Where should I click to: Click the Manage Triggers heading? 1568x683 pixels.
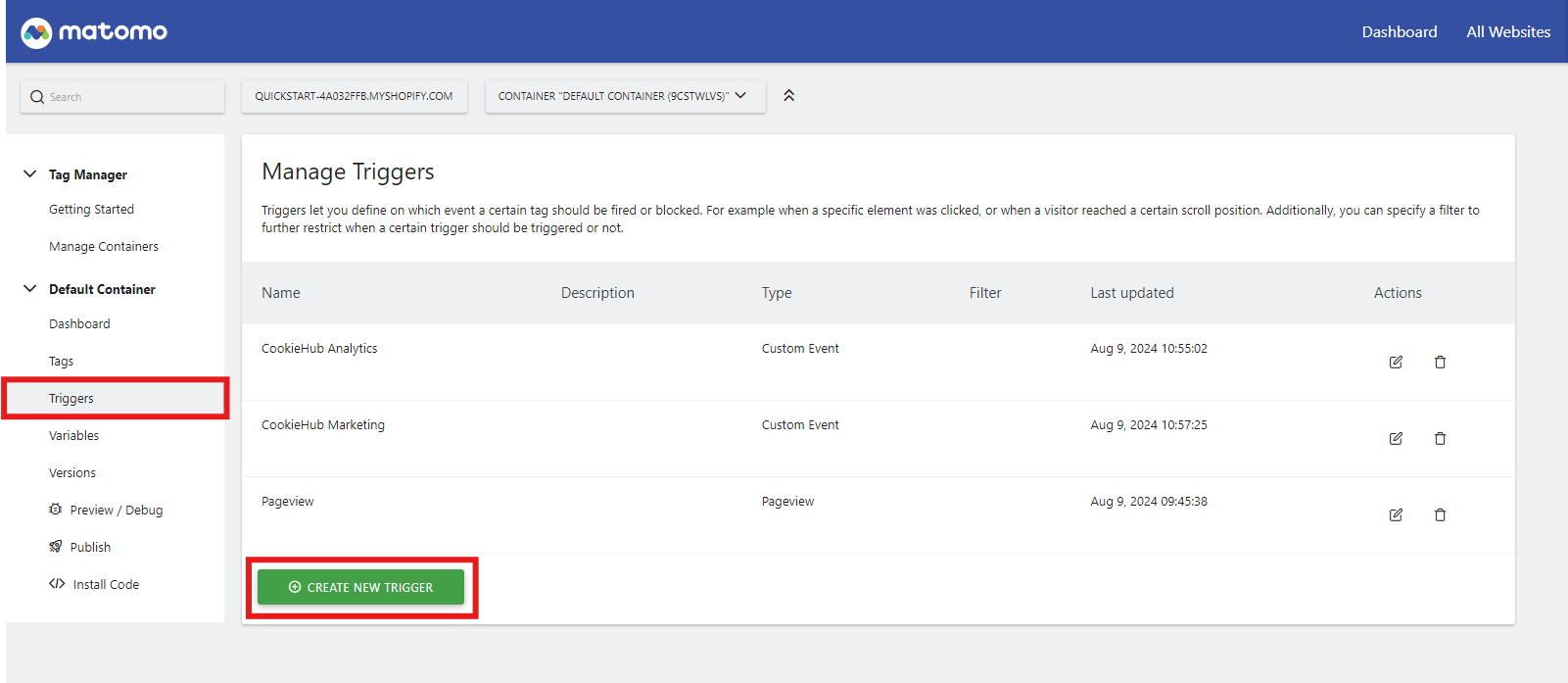348,172
